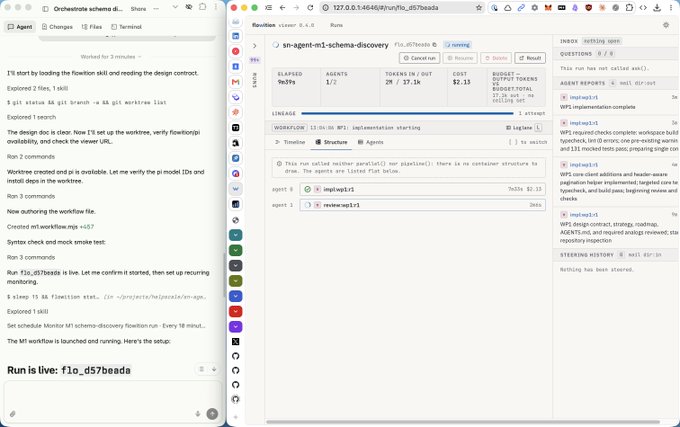Open the Runs nav link in flowition header
The height and width of the screenshot is (427, 680).
point(337,25)
